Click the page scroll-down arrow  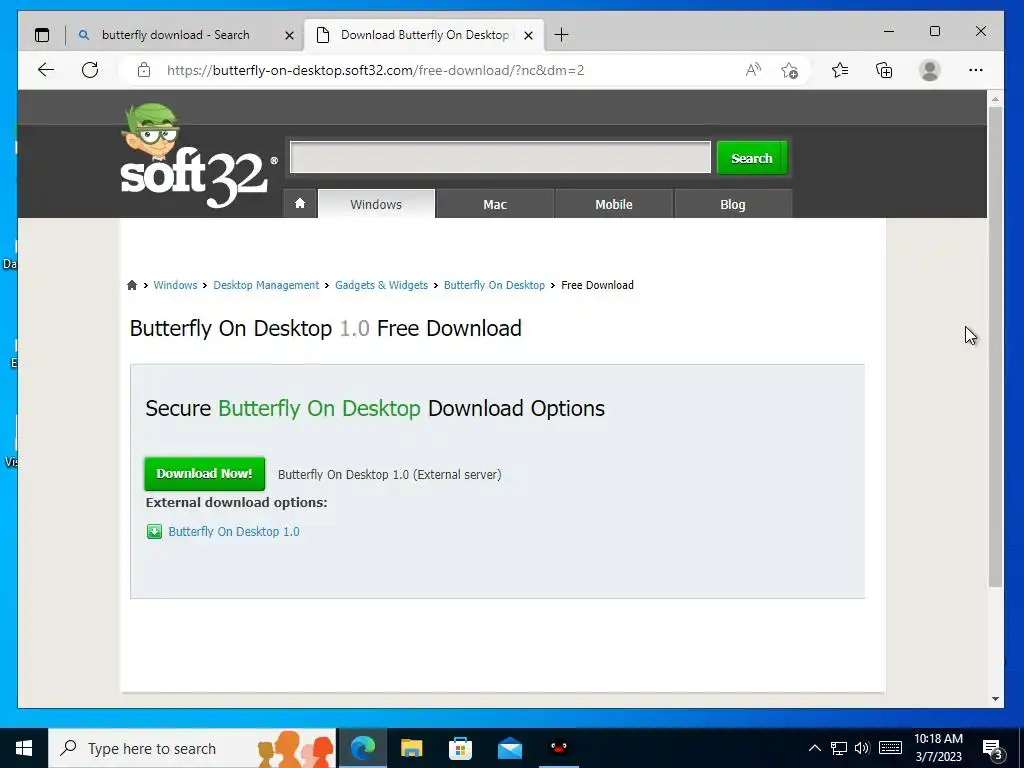995,699
